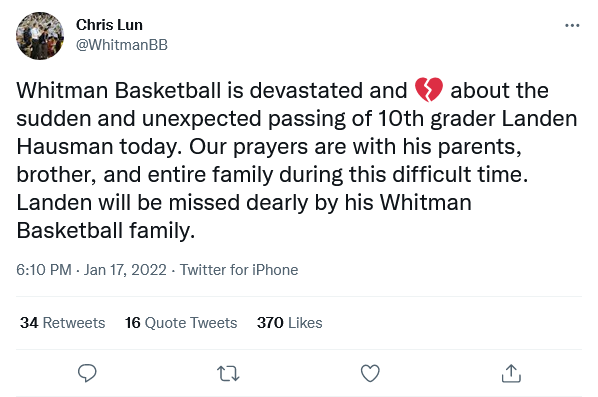Viewport: 598px width, 397px height.
Task: Open Chris Lun display name link
Action: click(x=109, y=25)
